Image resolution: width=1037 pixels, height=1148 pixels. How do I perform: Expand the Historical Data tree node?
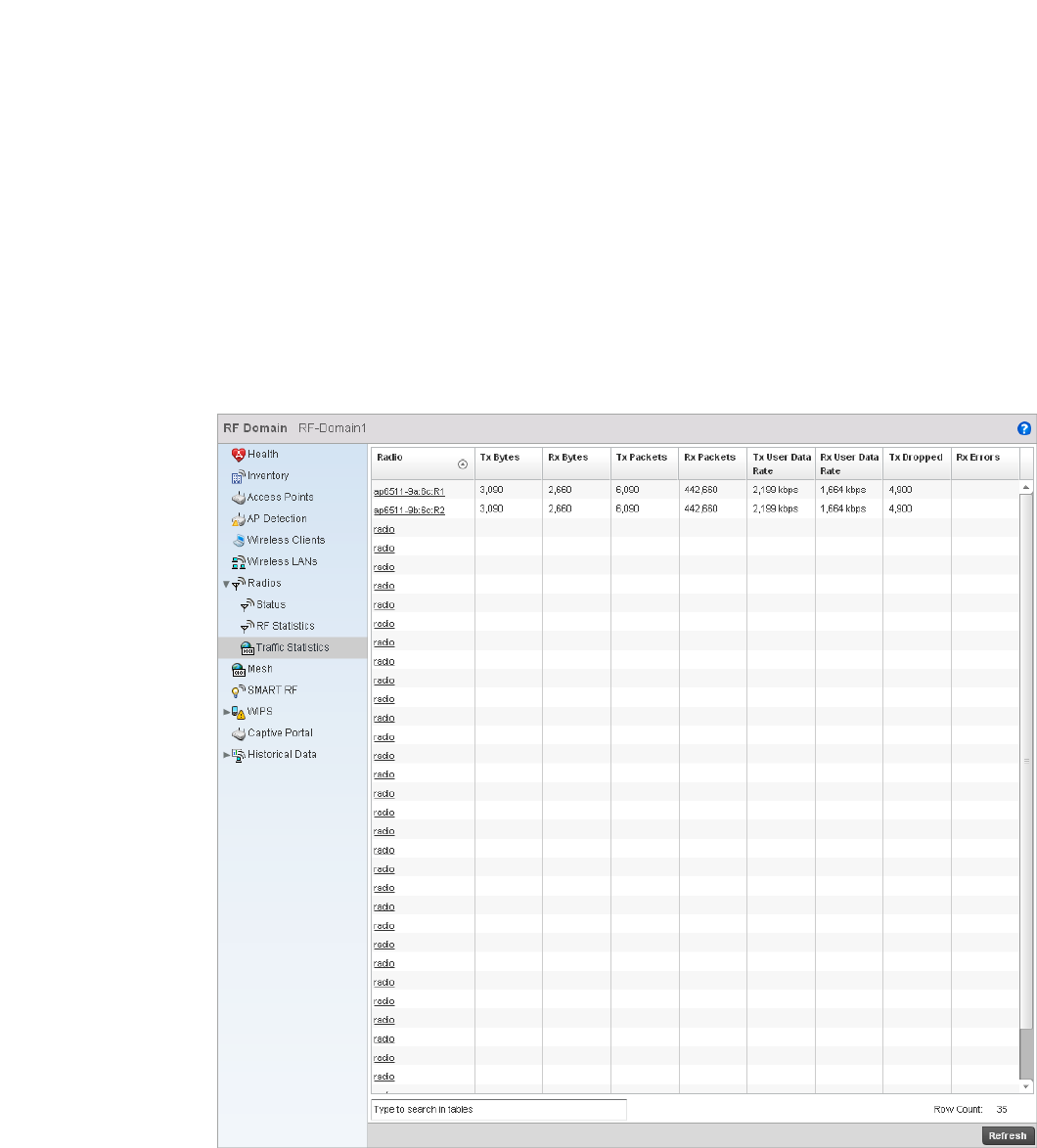point(226,755)
